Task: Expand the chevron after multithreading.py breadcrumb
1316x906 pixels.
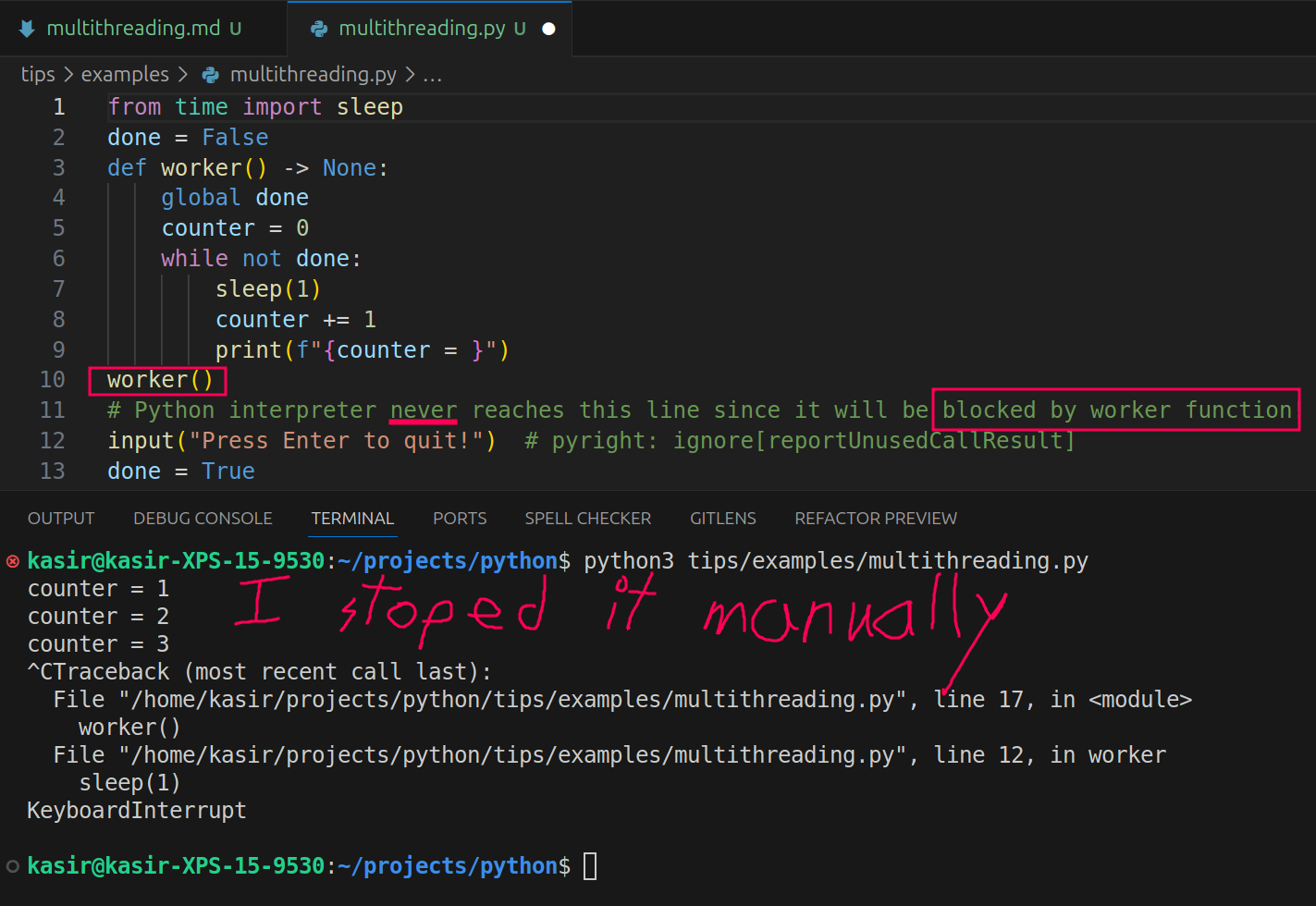Action: tap(410, 74)
